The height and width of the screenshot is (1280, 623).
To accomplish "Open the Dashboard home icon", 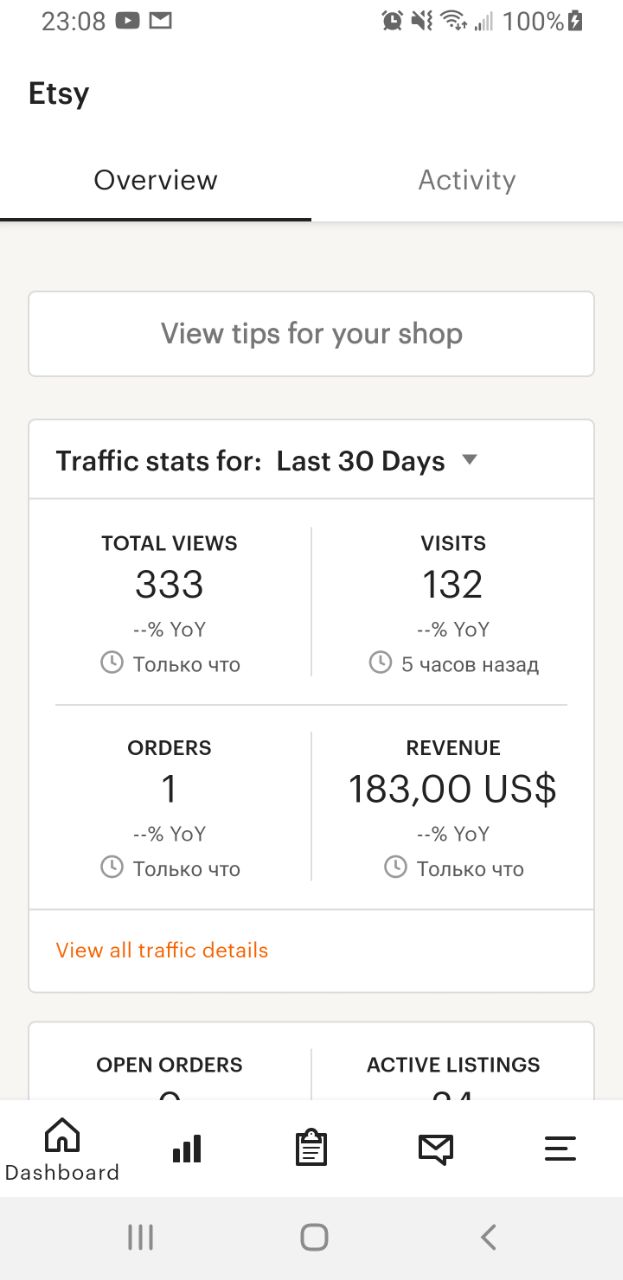I will coord(62,1135).
